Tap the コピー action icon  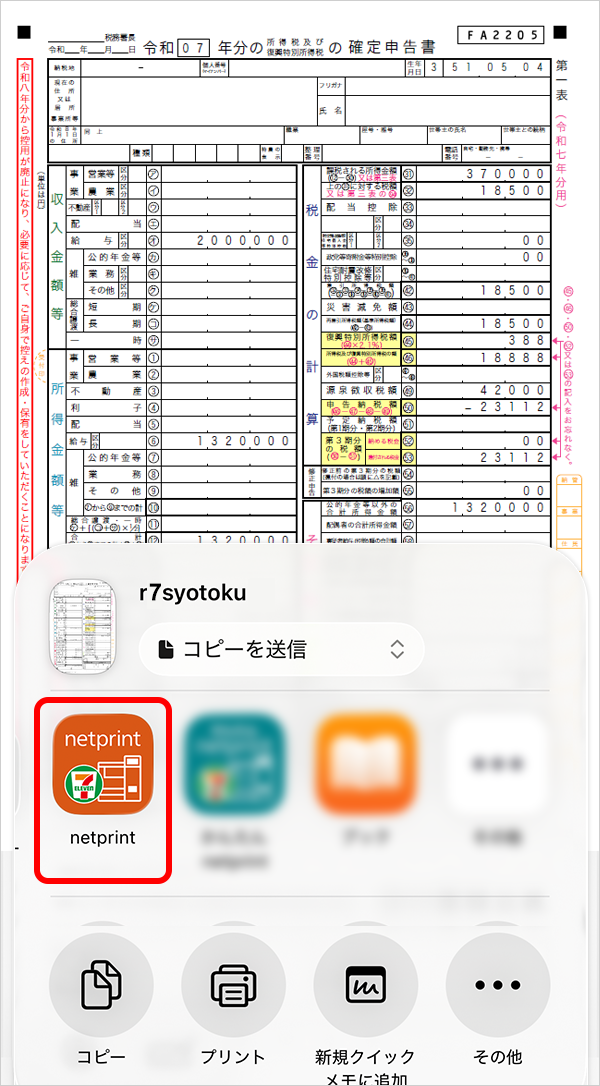(x=101, y=984)
